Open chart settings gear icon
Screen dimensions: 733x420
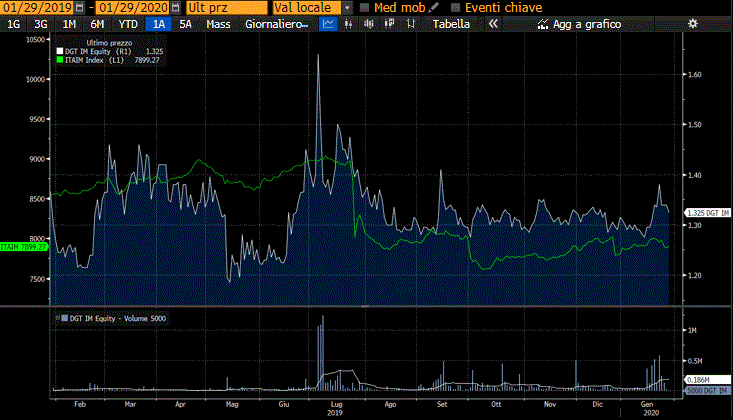693,23
